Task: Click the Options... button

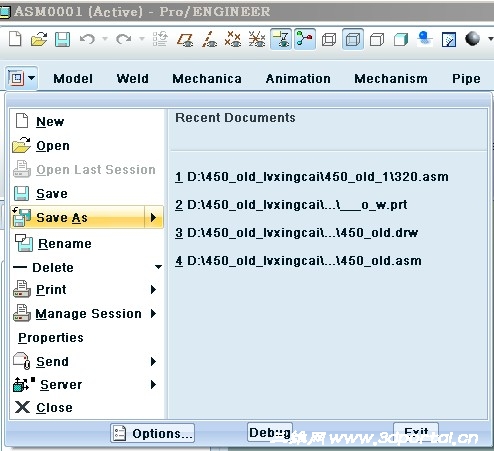Action: coord(153,433)
